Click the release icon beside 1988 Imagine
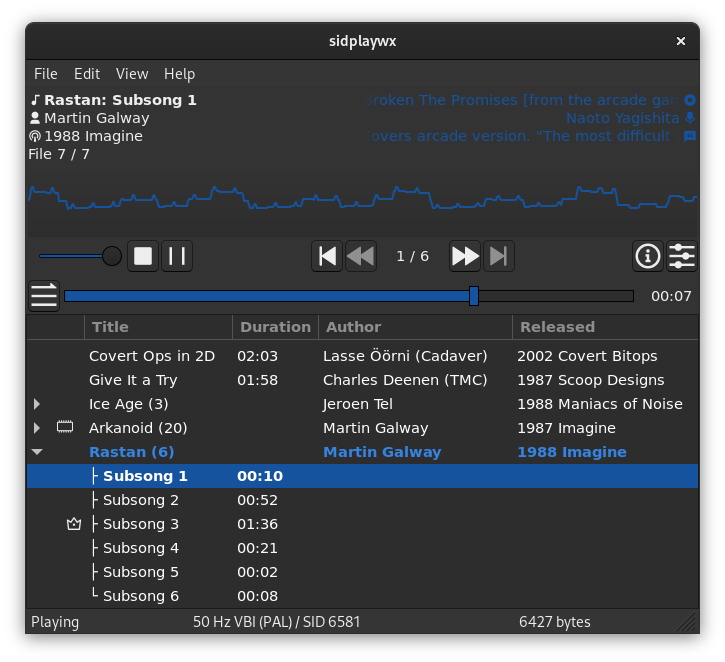 click(x=35, y=136)
